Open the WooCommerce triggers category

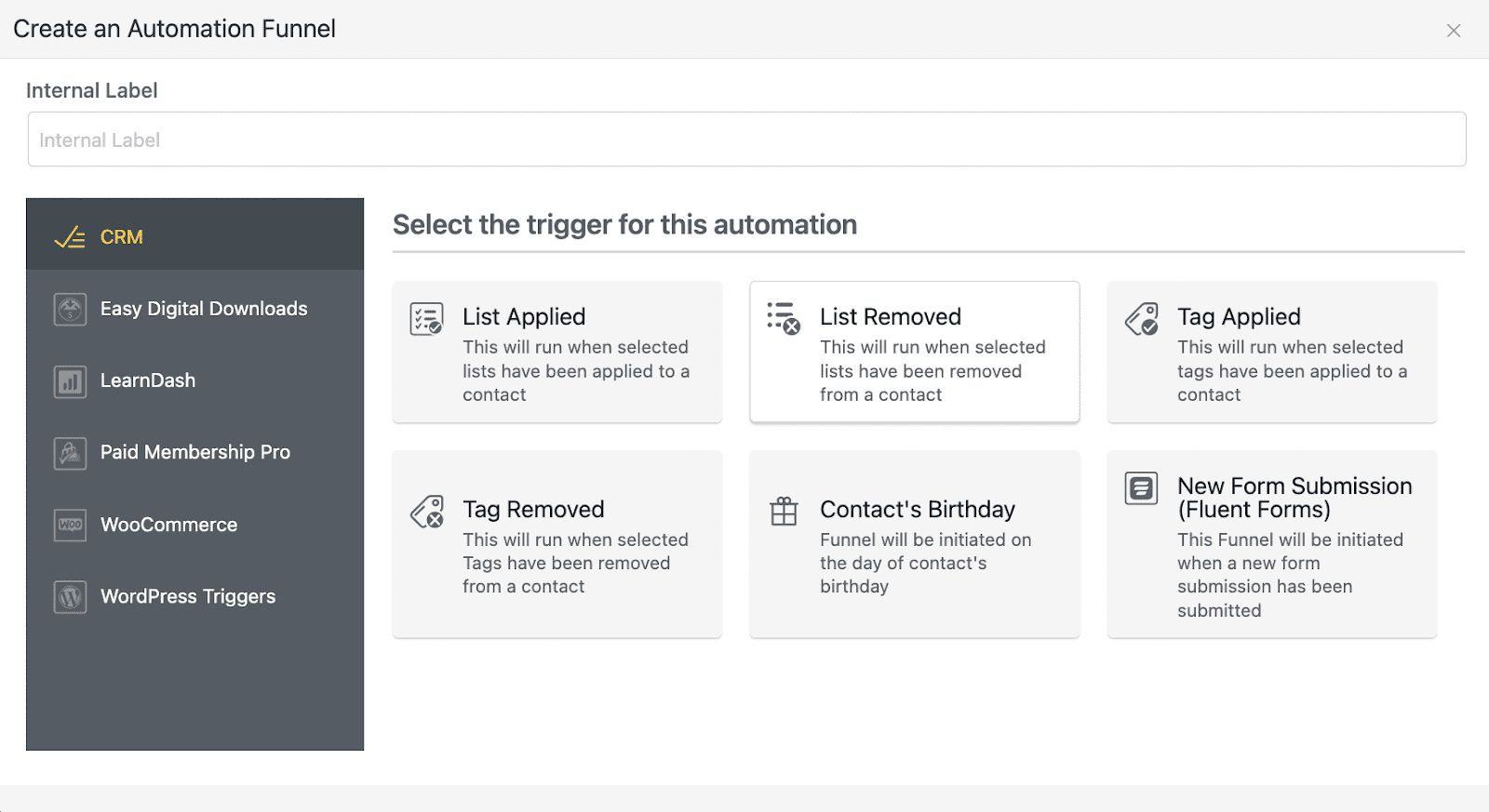(169, 525)
